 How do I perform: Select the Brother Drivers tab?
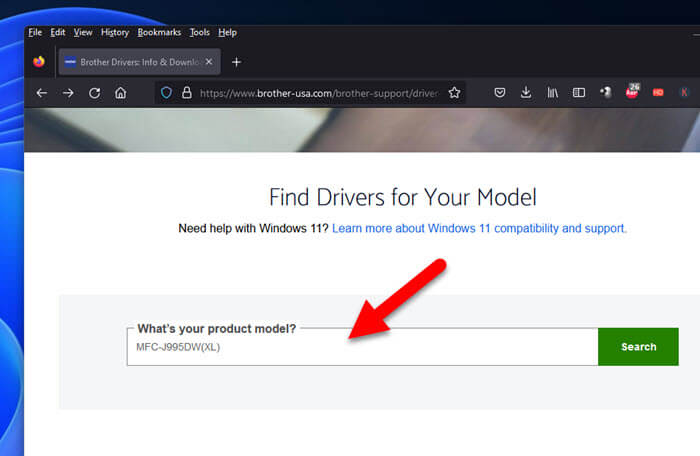139,62
